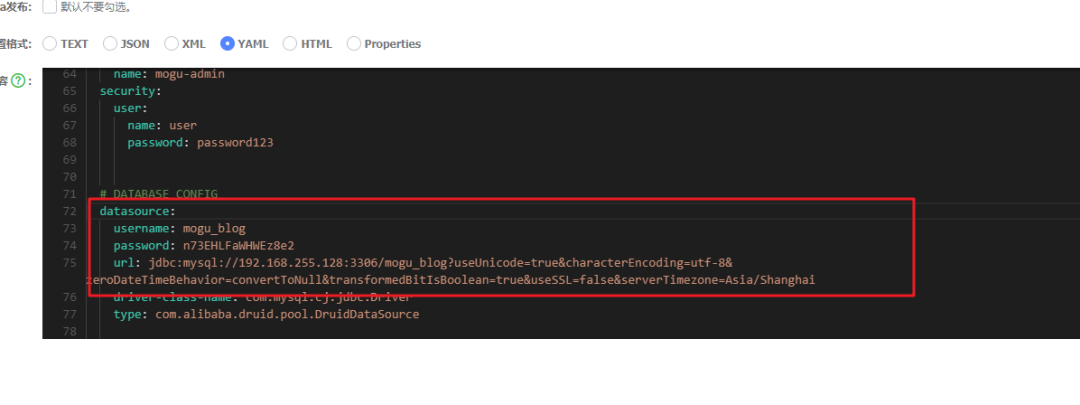Tick the Beta publish checkbox

pos(50,6)
